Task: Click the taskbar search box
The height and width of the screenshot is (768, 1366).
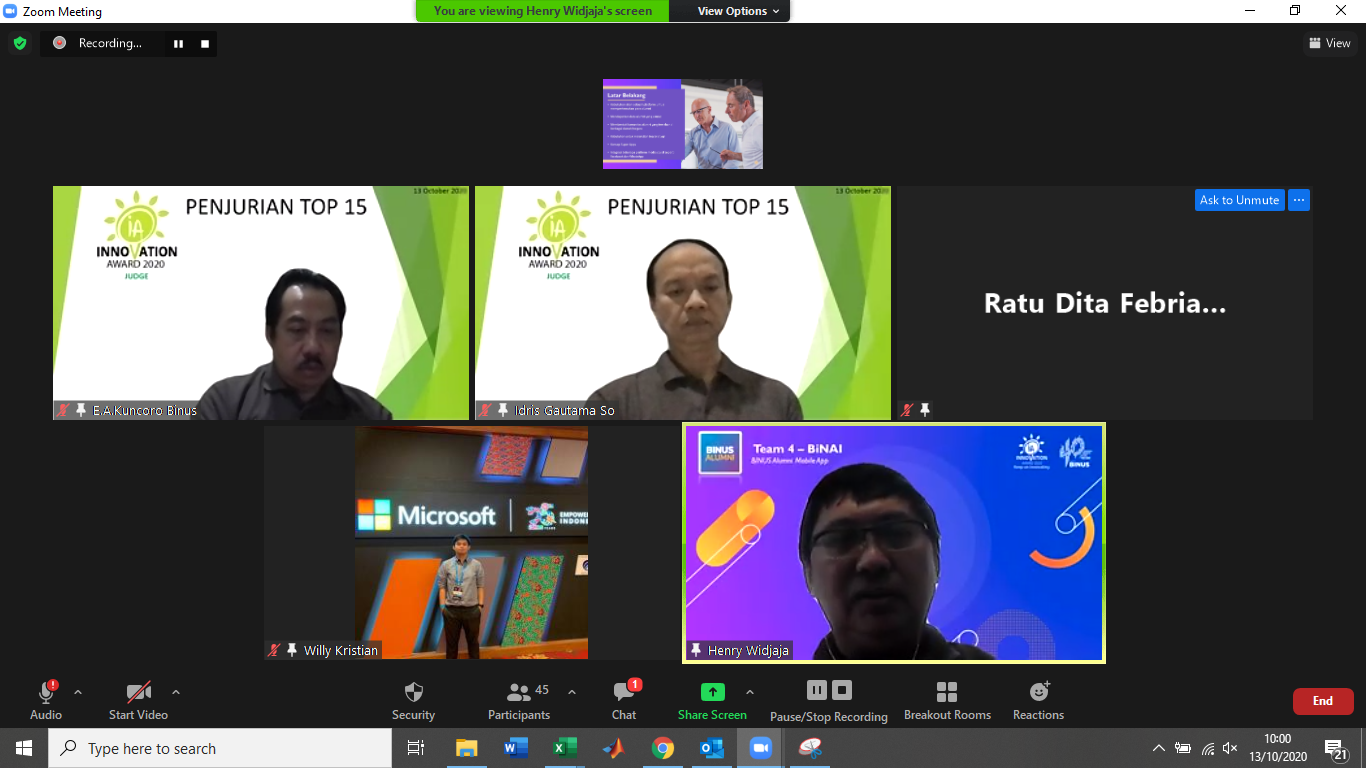Action: click(220, 748)
